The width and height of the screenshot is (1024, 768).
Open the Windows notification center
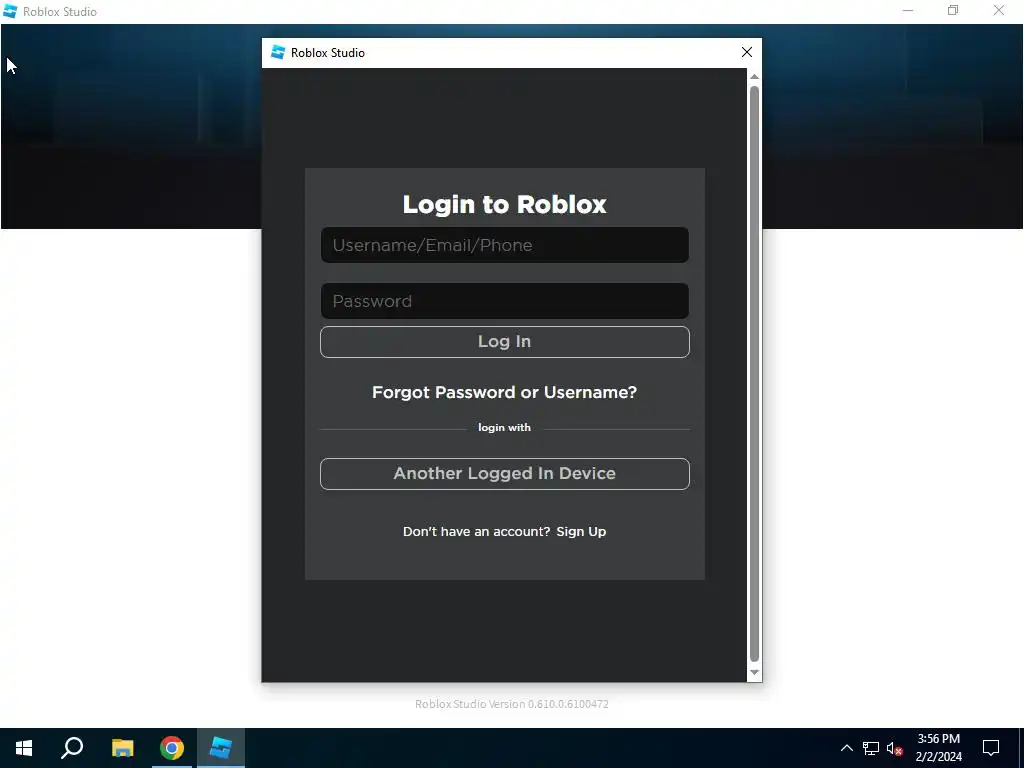coord(991,748)
